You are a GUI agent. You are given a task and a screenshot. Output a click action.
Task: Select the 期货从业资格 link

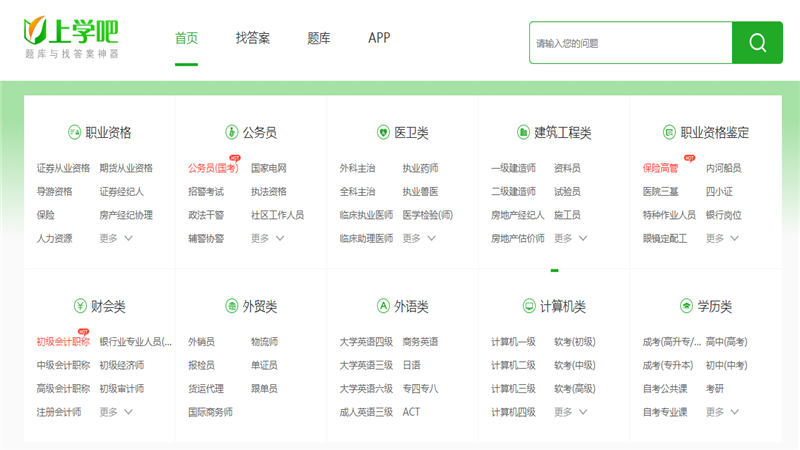[x=126, y=168]
